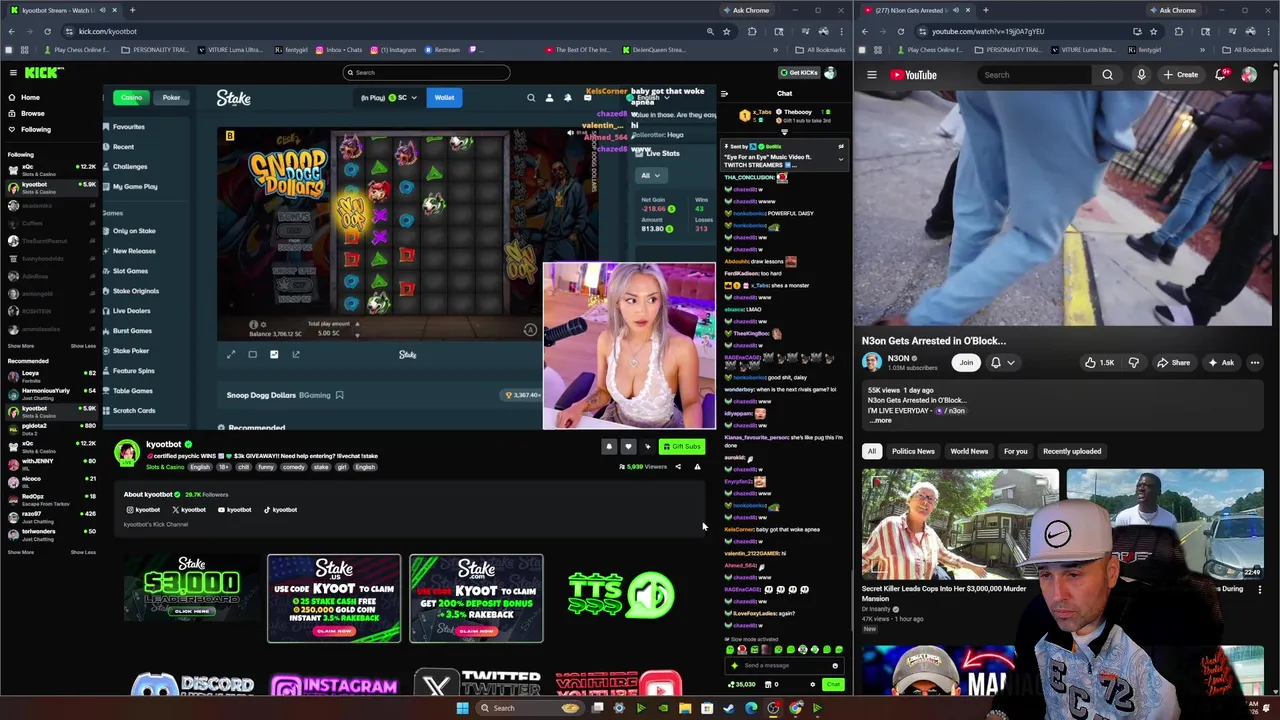This screenshot has width=1280, height=720.
Task: Like the N3on video
Action: coord(1099,363)
